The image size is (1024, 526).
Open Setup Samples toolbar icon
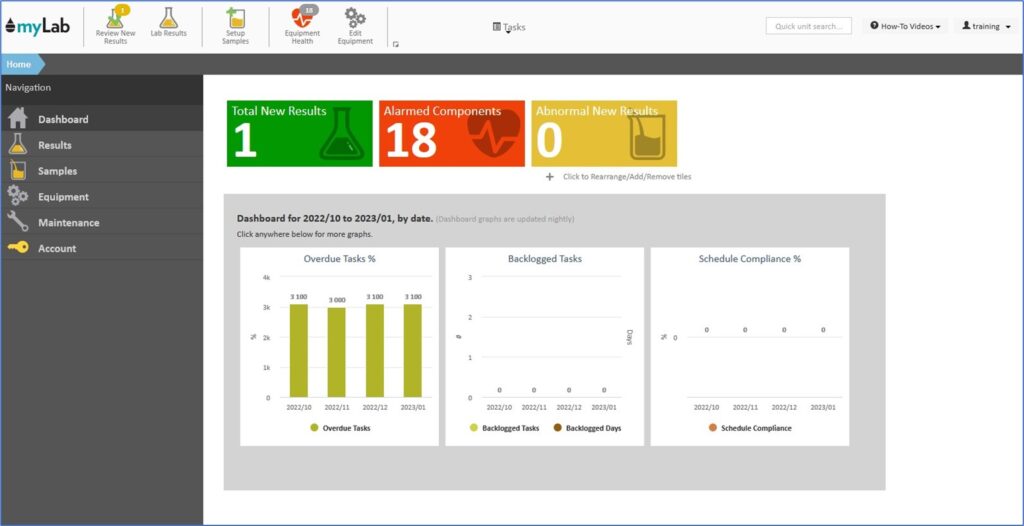(236, 18)
